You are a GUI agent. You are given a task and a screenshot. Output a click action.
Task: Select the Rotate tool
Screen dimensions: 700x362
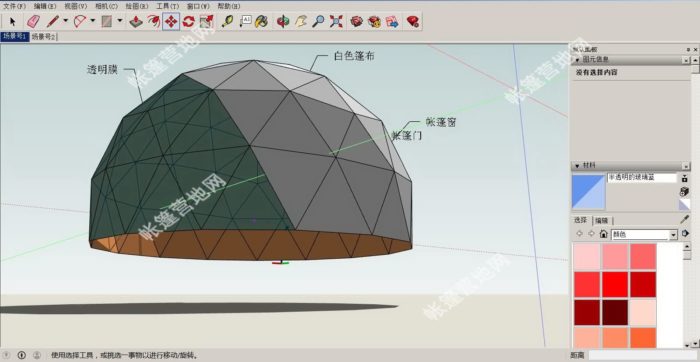pos(189,21)
